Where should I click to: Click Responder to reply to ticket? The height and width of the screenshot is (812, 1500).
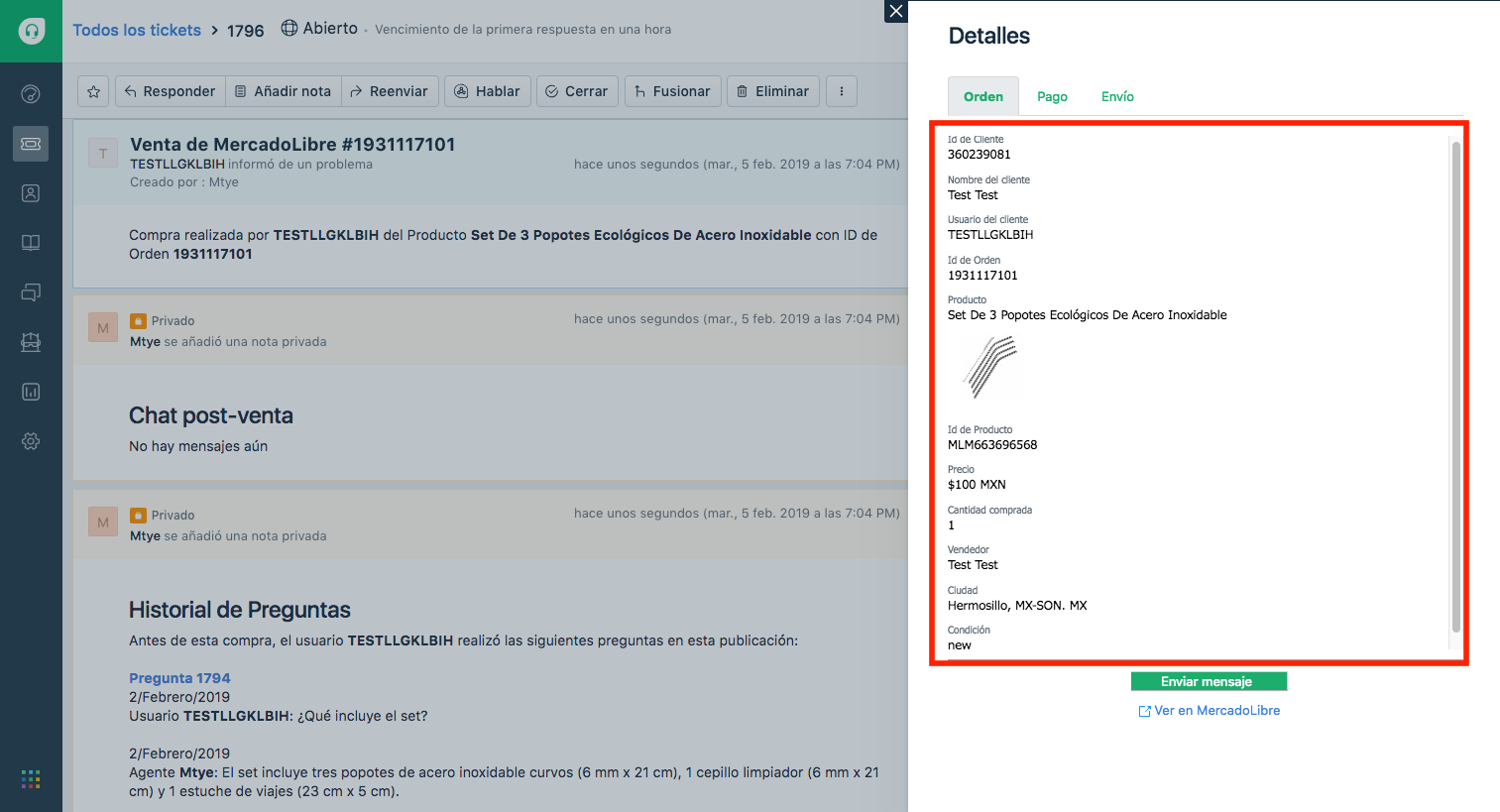point(171,91)
